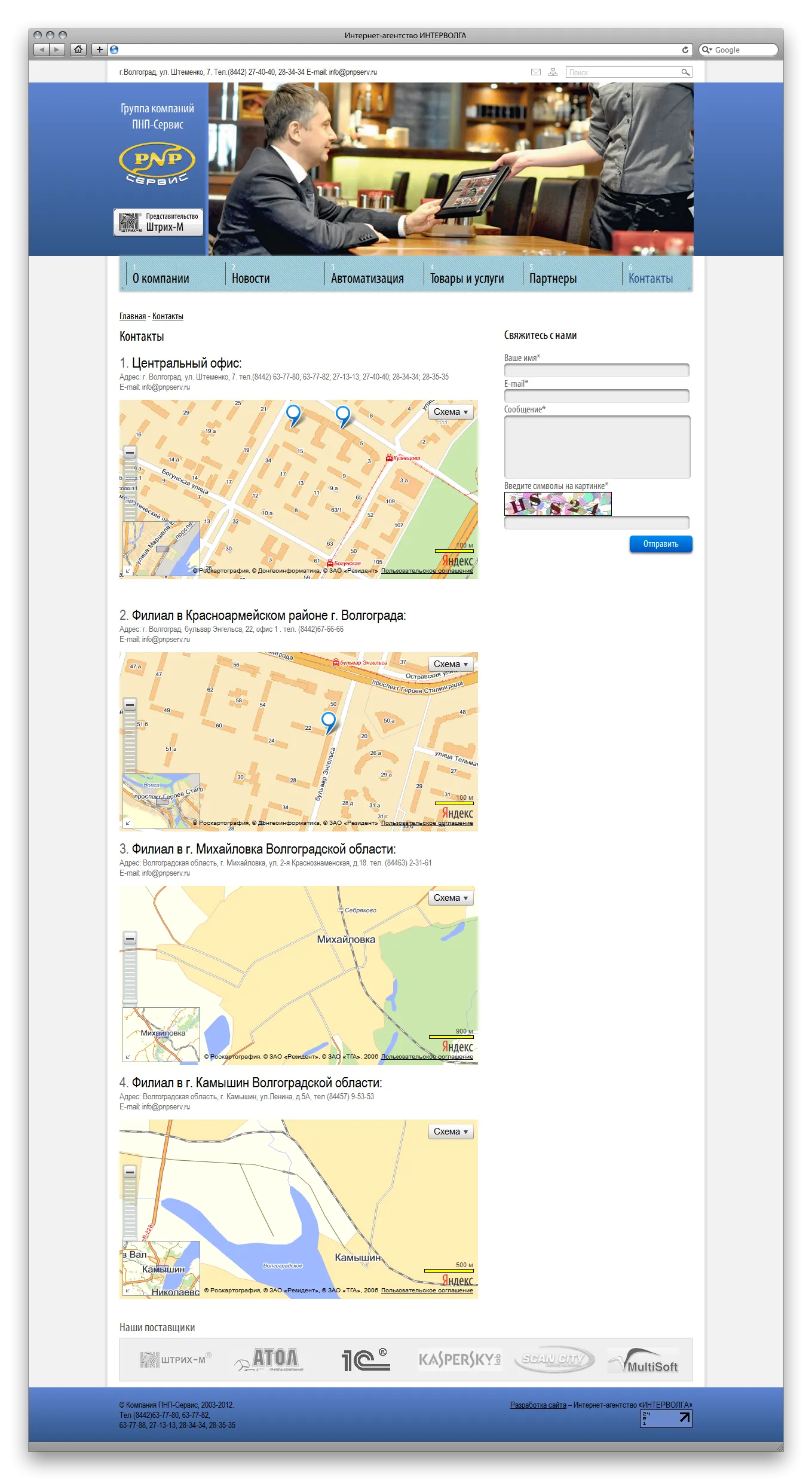The image size is (812, 1480).
Task: Click the Scan City supplier logo
Action: click(x=555, y=1359)
